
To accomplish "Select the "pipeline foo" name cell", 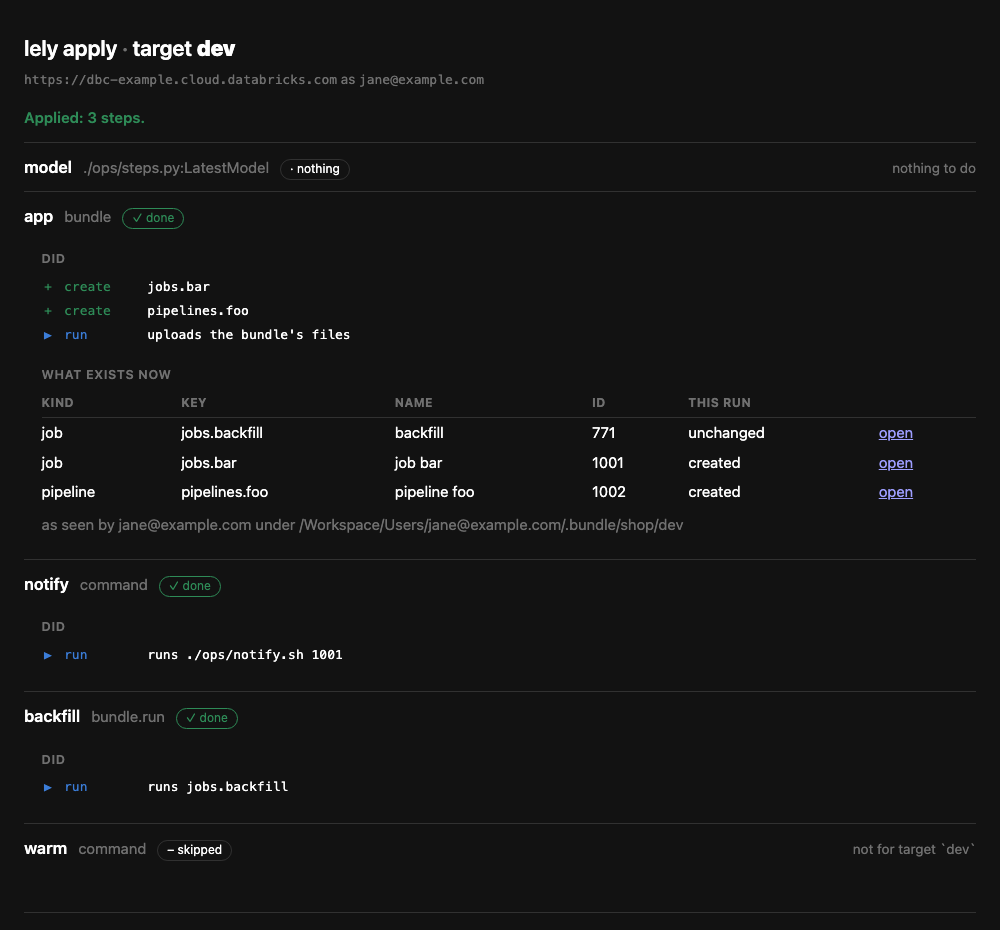I will pyautogui.click(x=434, y=492).
